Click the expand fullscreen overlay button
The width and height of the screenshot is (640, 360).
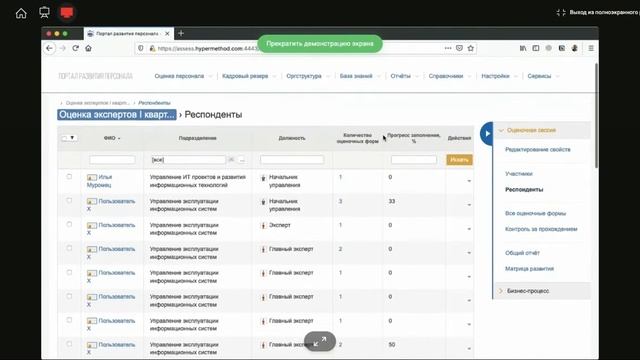(320, 341)
